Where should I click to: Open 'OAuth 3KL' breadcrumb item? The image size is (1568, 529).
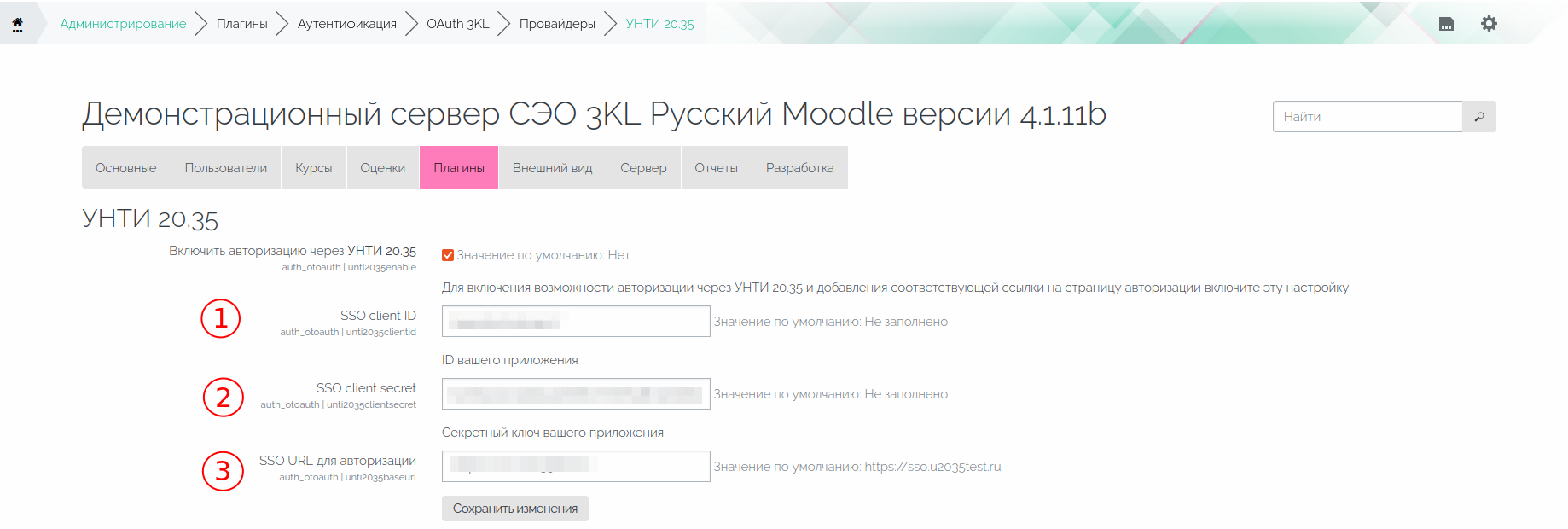coord(458,24)
